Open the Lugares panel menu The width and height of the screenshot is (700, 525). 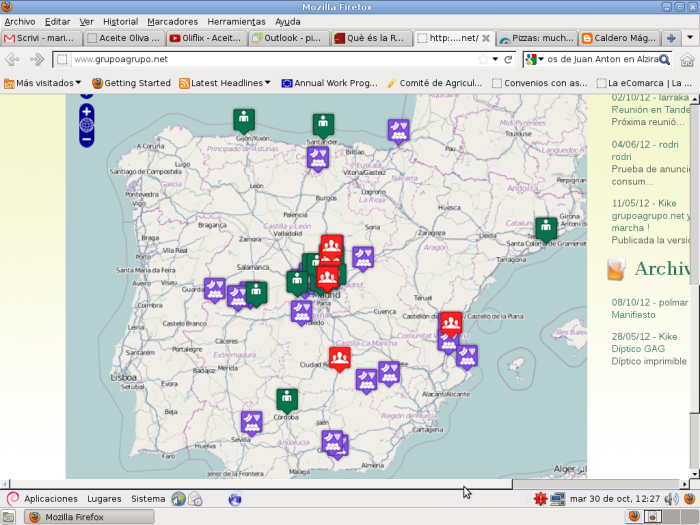pyautogui.click(x=104, y=499)
